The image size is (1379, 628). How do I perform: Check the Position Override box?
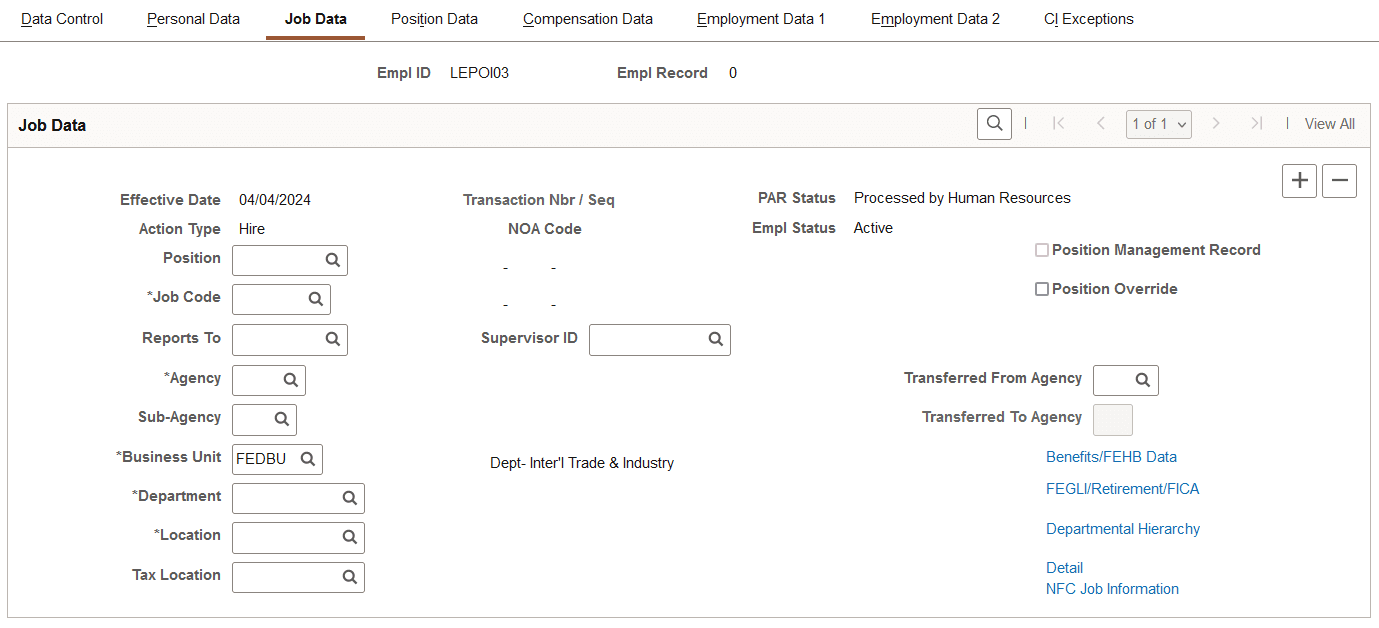click(x=1042, y=288)
